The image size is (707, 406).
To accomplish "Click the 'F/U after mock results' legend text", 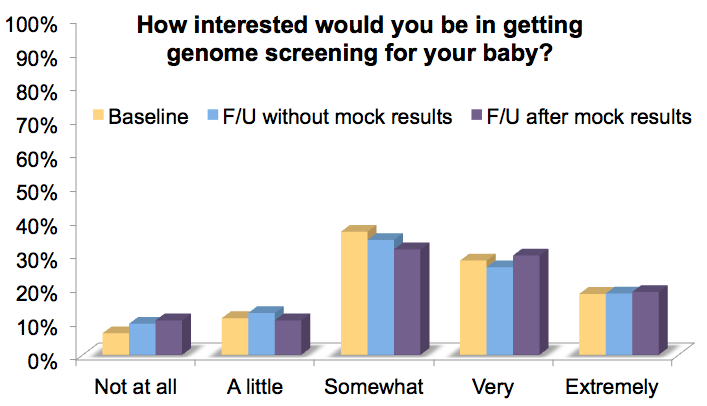I will 589,117.
